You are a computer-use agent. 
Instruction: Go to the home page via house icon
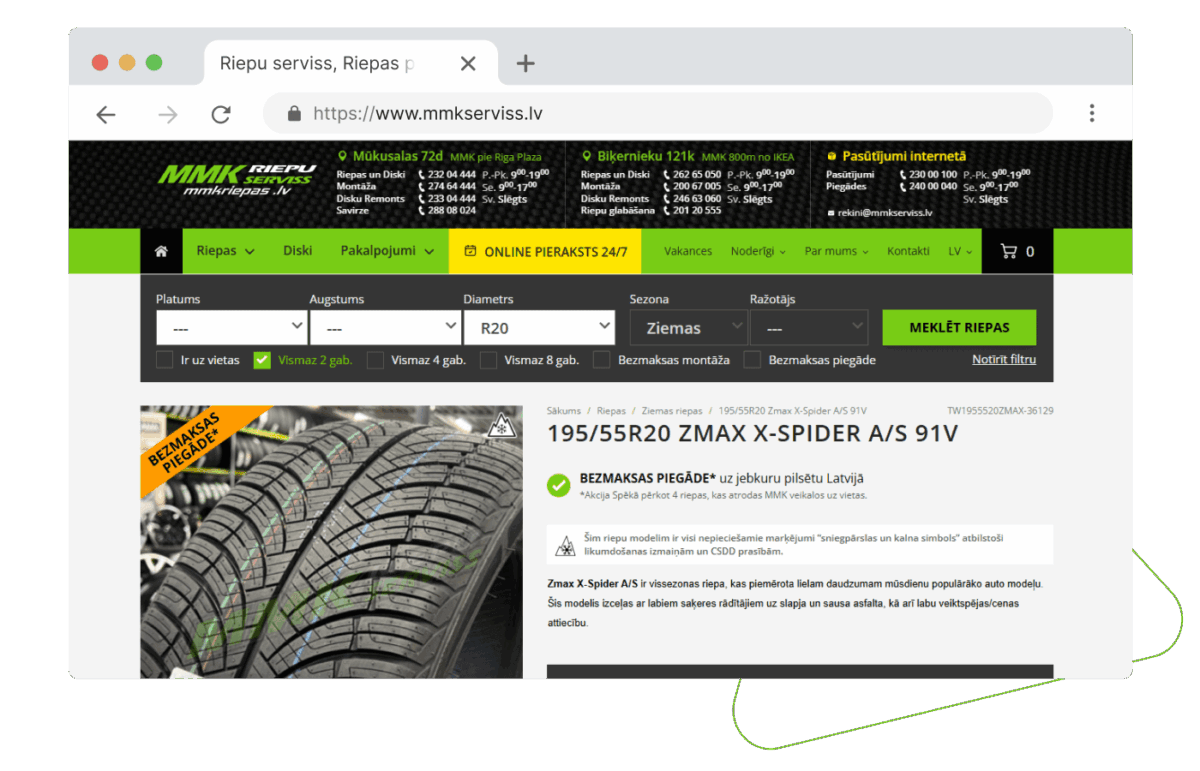click(x=161, y=252)
